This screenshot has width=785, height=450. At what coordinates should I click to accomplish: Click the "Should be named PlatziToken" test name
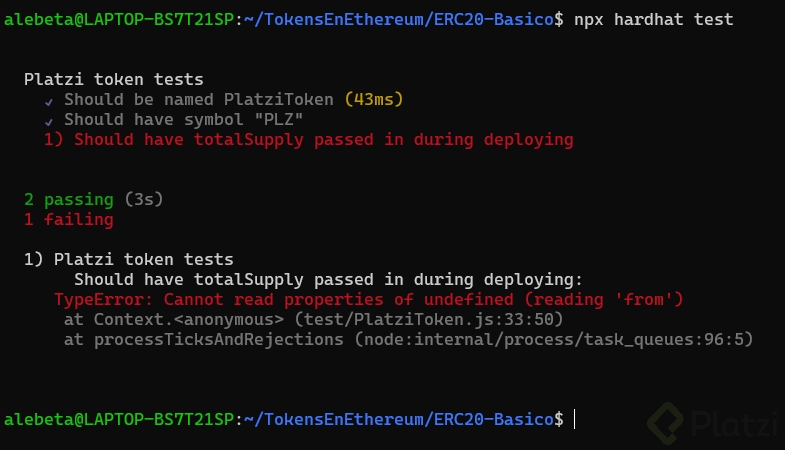point(199,99)
